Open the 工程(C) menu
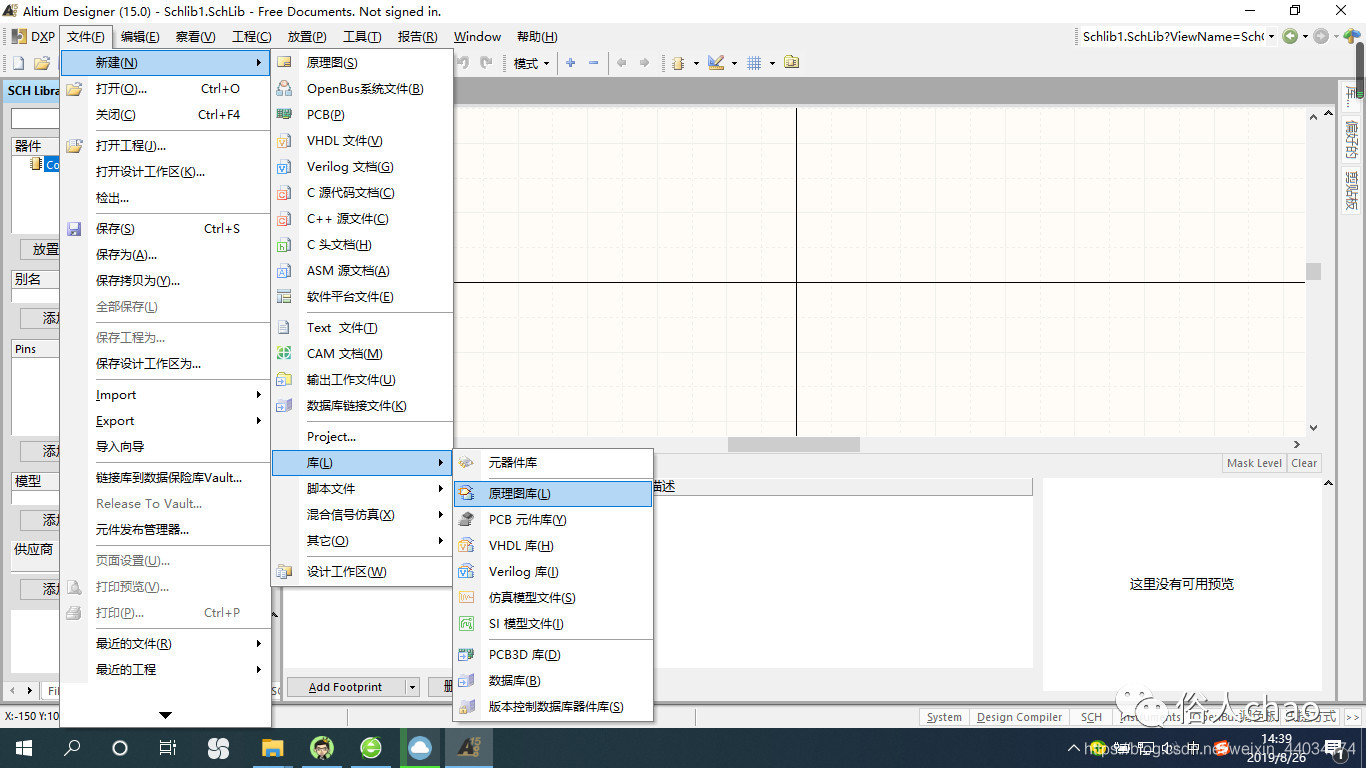 [251, 37]
